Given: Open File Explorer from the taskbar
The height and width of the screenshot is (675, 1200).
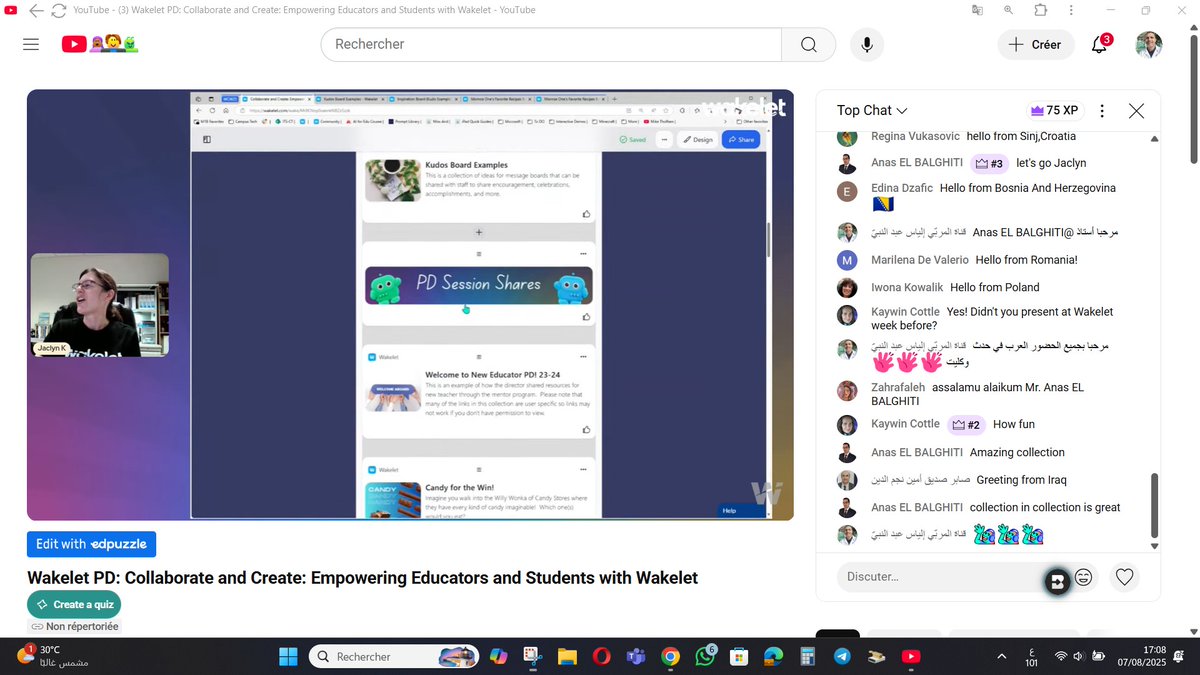Looking at the screenshot, I should click(x=567, y=657).
